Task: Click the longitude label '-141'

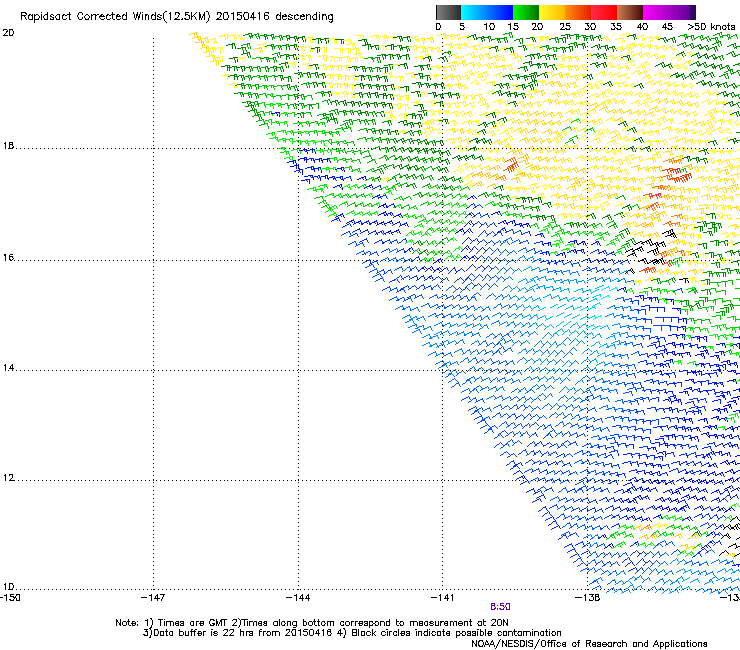Action: coord(443,598)
